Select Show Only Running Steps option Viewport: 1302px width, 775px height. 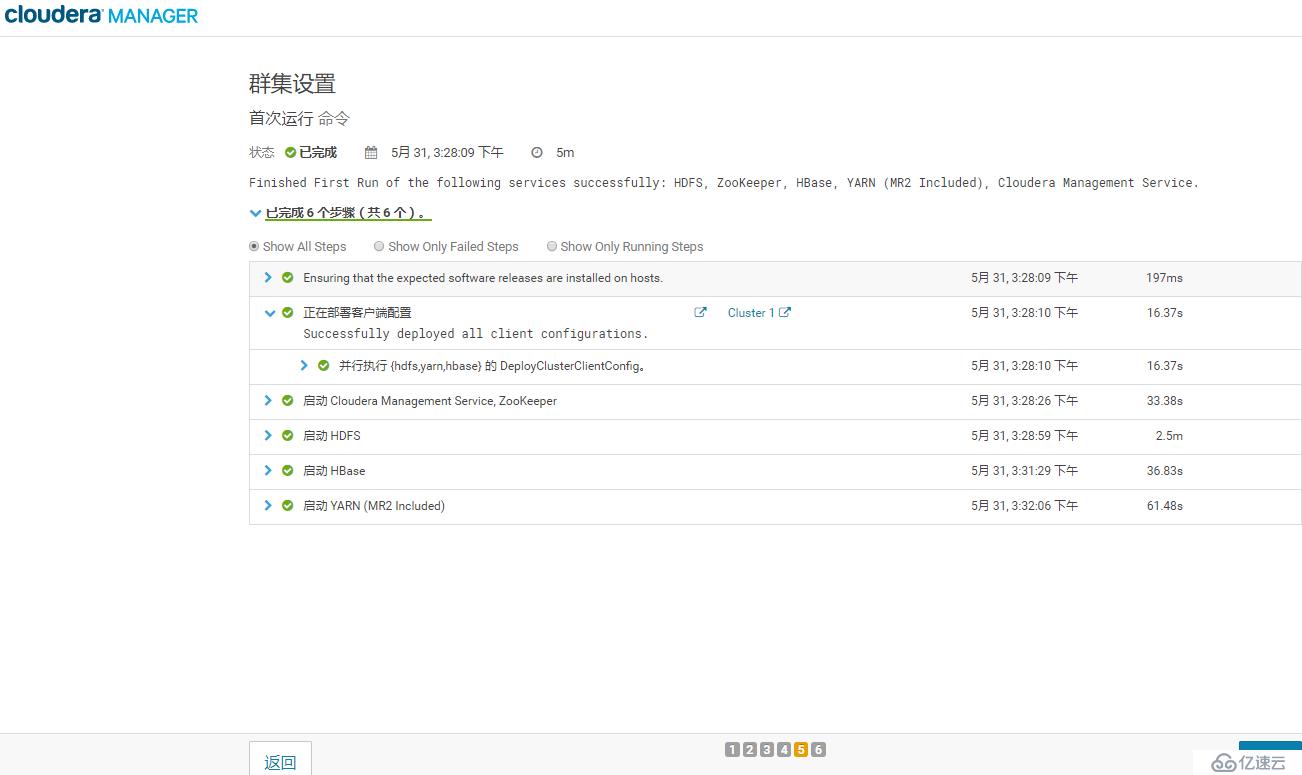[x=552, y=246]
